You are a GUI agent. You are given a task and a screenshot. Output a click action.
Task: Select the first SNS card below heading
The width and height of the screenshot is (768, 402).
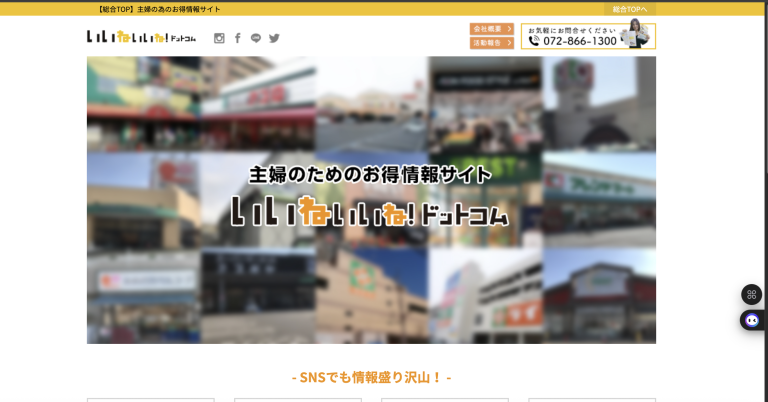(150, 399)
